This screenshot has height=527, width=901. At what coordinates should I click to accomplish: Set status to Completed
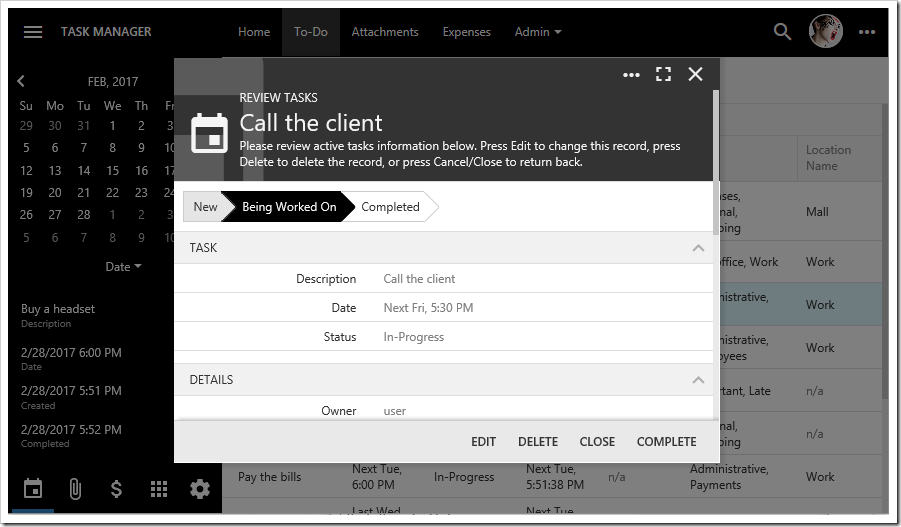[390, 207]
